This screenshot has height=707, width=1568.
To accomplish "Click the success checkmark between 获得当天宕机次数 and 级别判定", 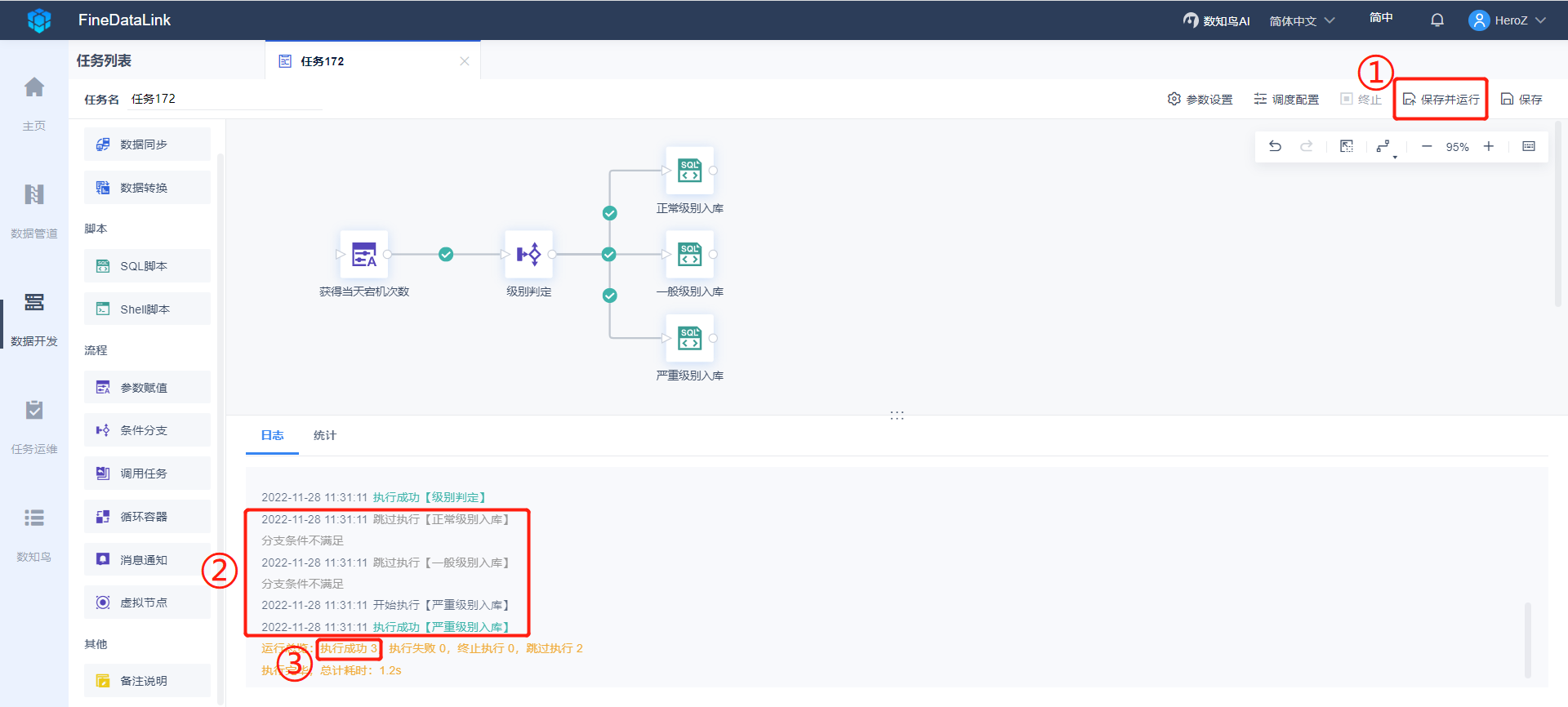I will pos(446,255).
